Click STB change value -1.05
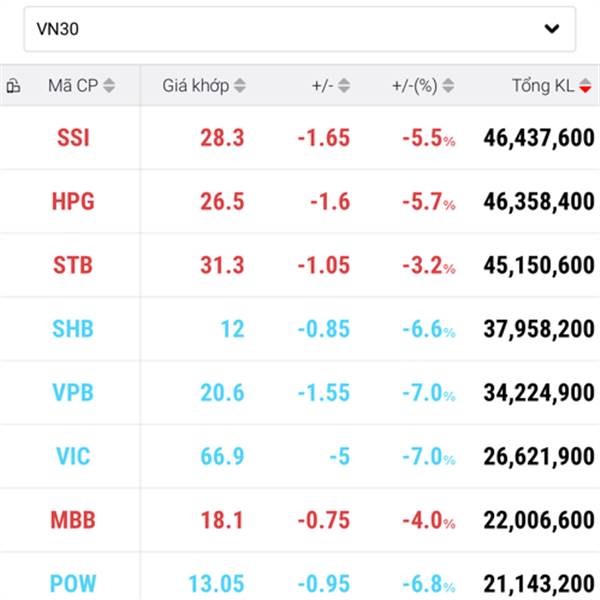This screenshot has height=600, width=600. tap(324, 265)
